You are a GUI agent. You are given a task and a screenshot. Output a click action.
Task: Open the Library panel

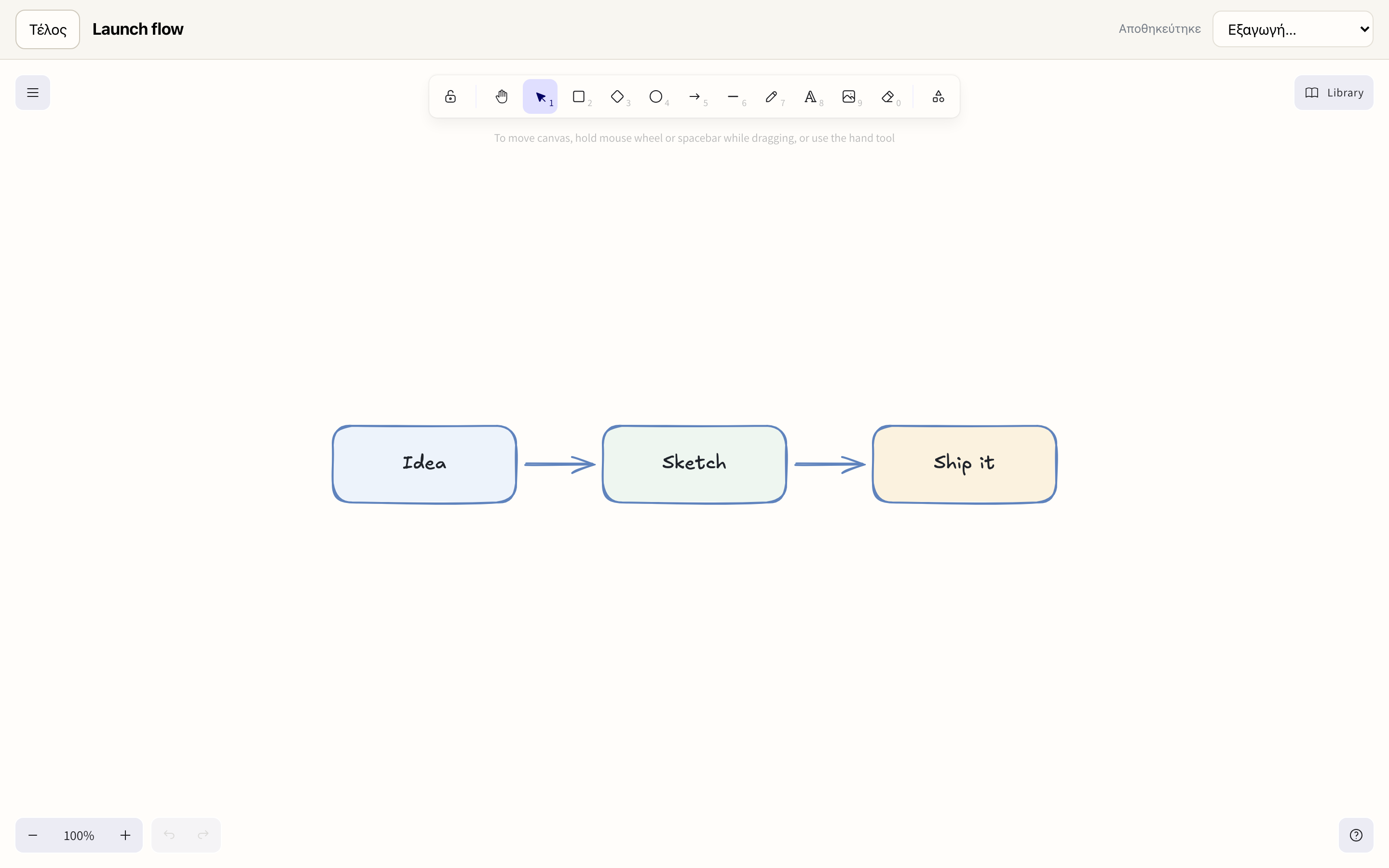coord(1334,93)
